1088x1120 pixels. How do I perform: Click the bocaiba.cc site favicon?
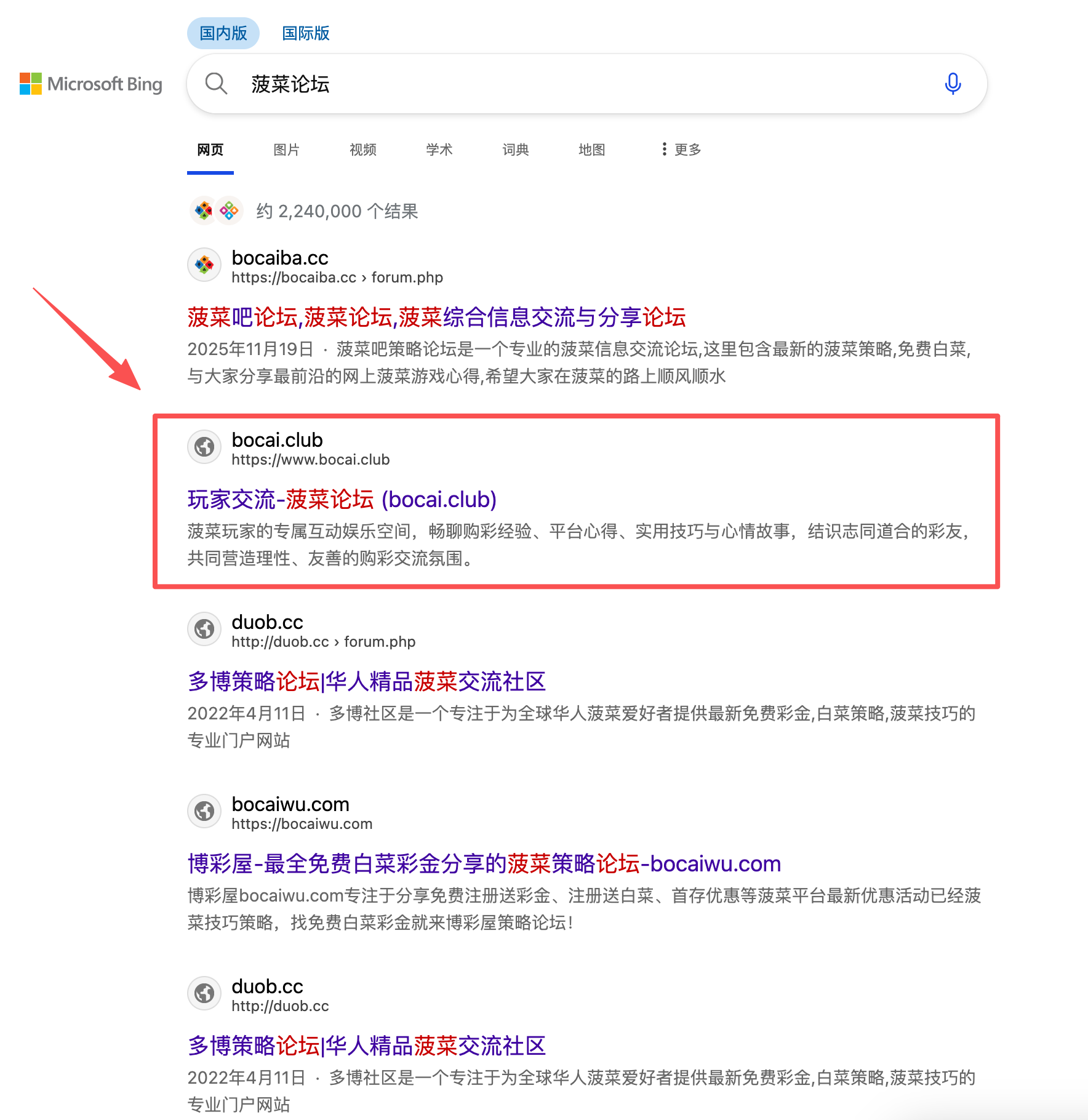(x=204, y=265)
